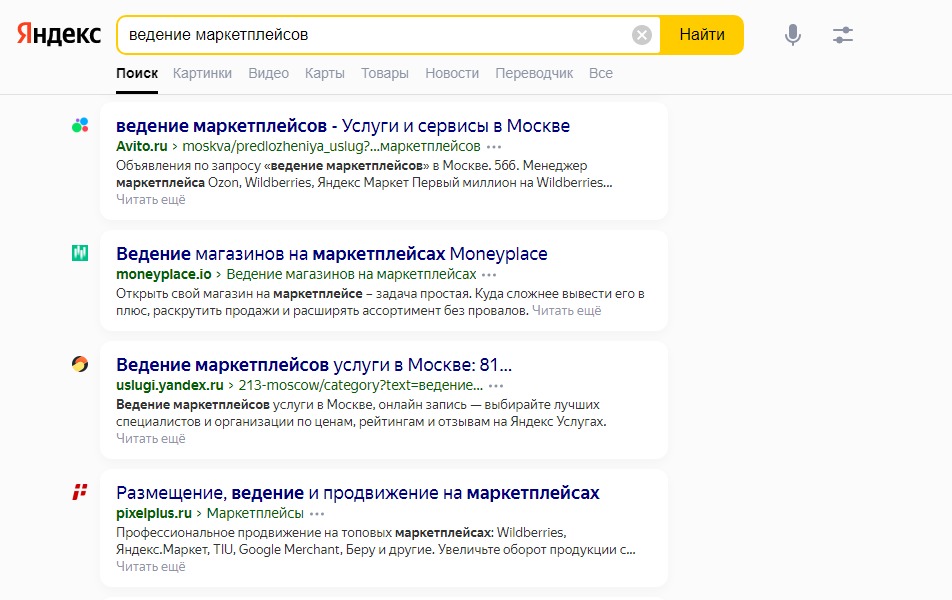Open the three-dot menu for pixelplus.ru result

click(x=317, y=514)
